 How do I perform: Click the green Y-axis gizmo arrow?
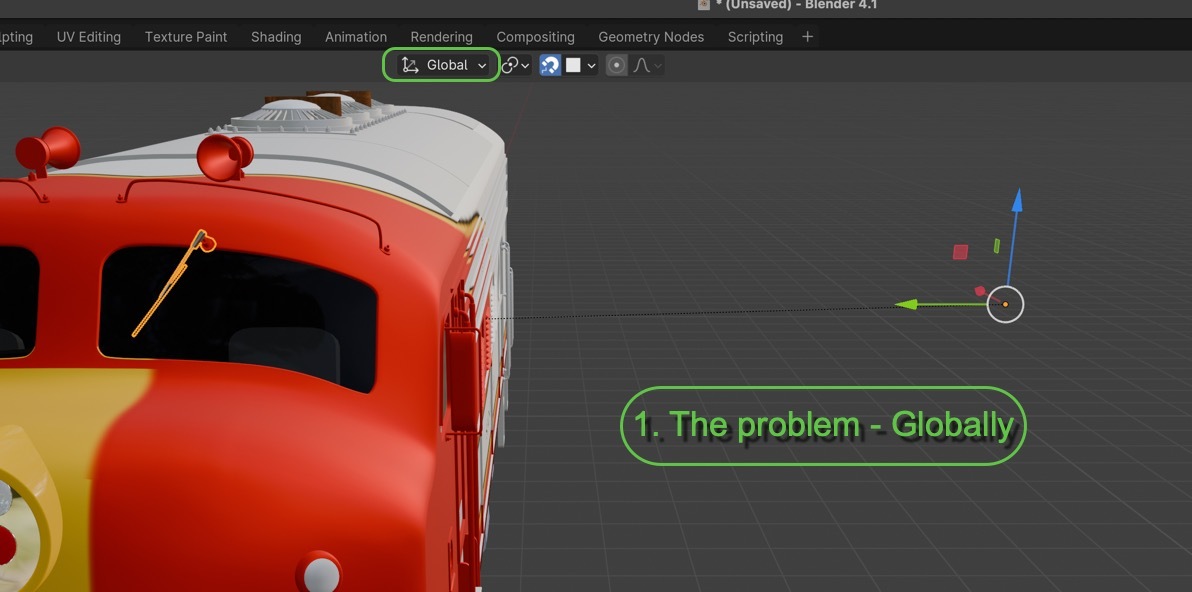907,304
